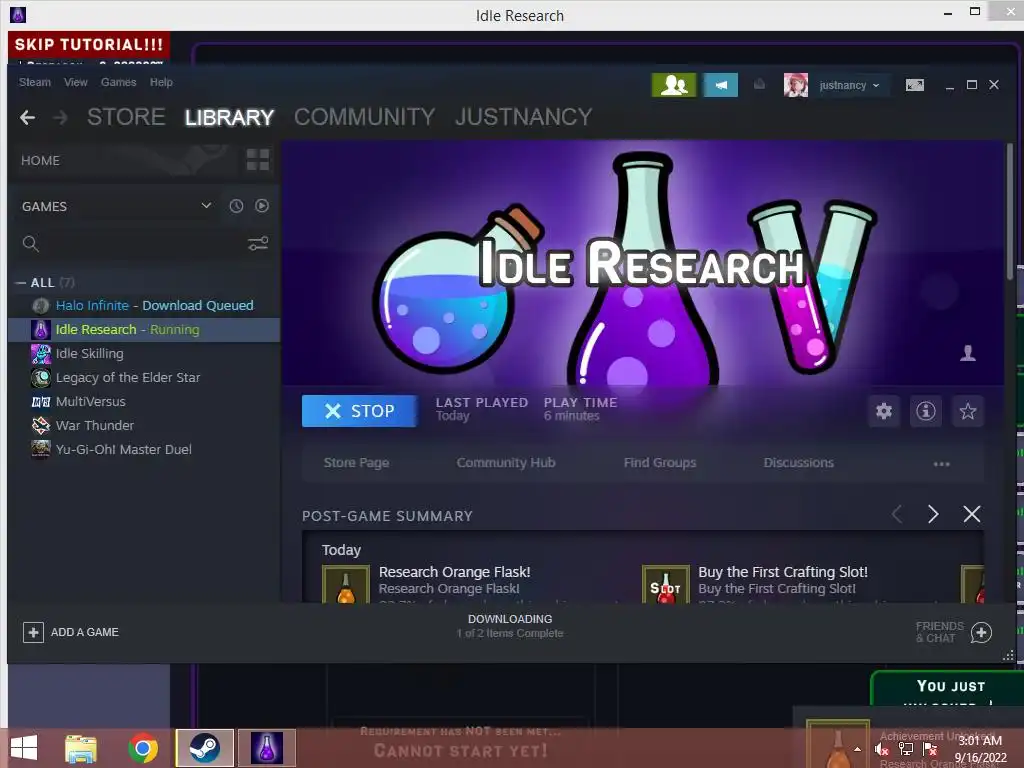Select Idle Research in games list
The height and width of the screenshot is (768, 1024).
point(144,330)
